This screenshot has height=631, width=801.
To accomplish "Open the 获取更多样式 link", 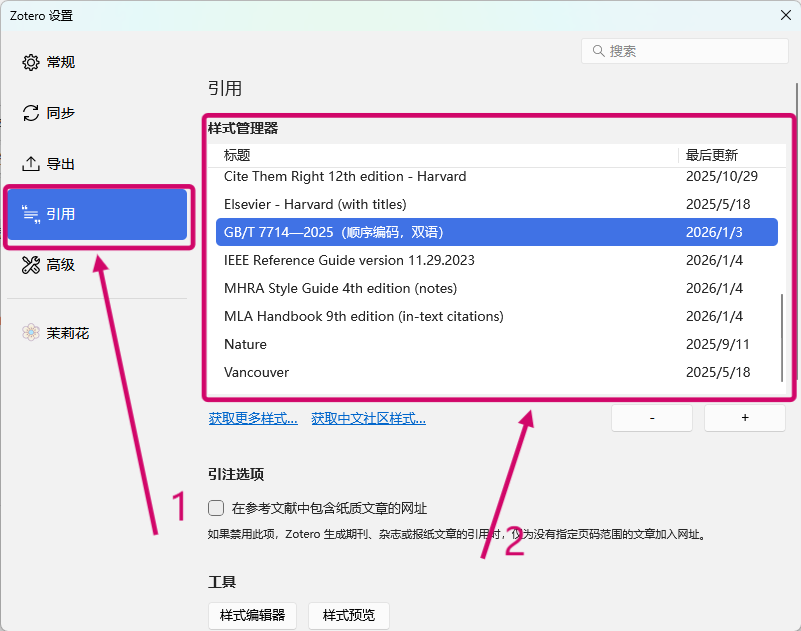I will pyautogui.click(x=253, y=419).
